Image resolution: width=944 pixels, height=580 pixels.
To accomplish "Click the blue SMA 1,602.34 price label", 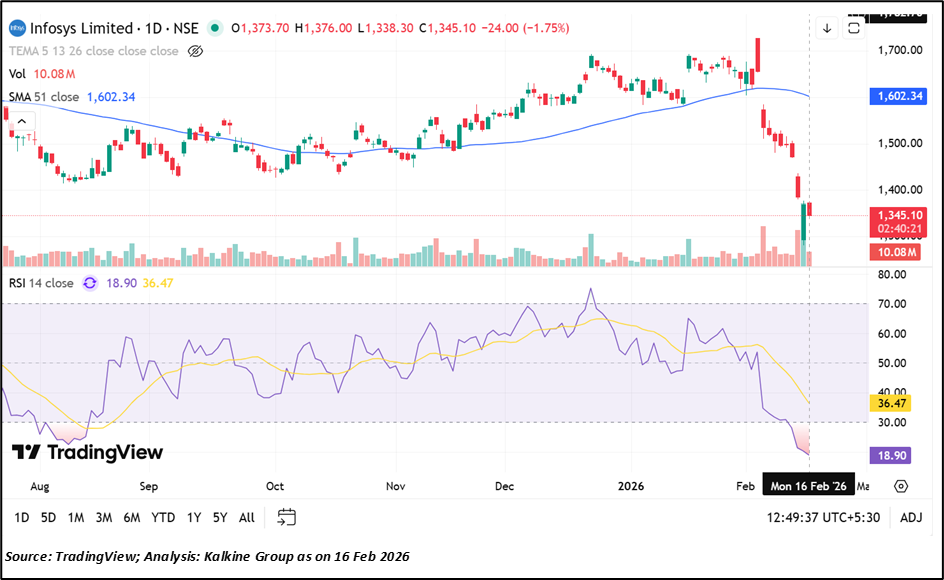I will [x=898, y=97].
